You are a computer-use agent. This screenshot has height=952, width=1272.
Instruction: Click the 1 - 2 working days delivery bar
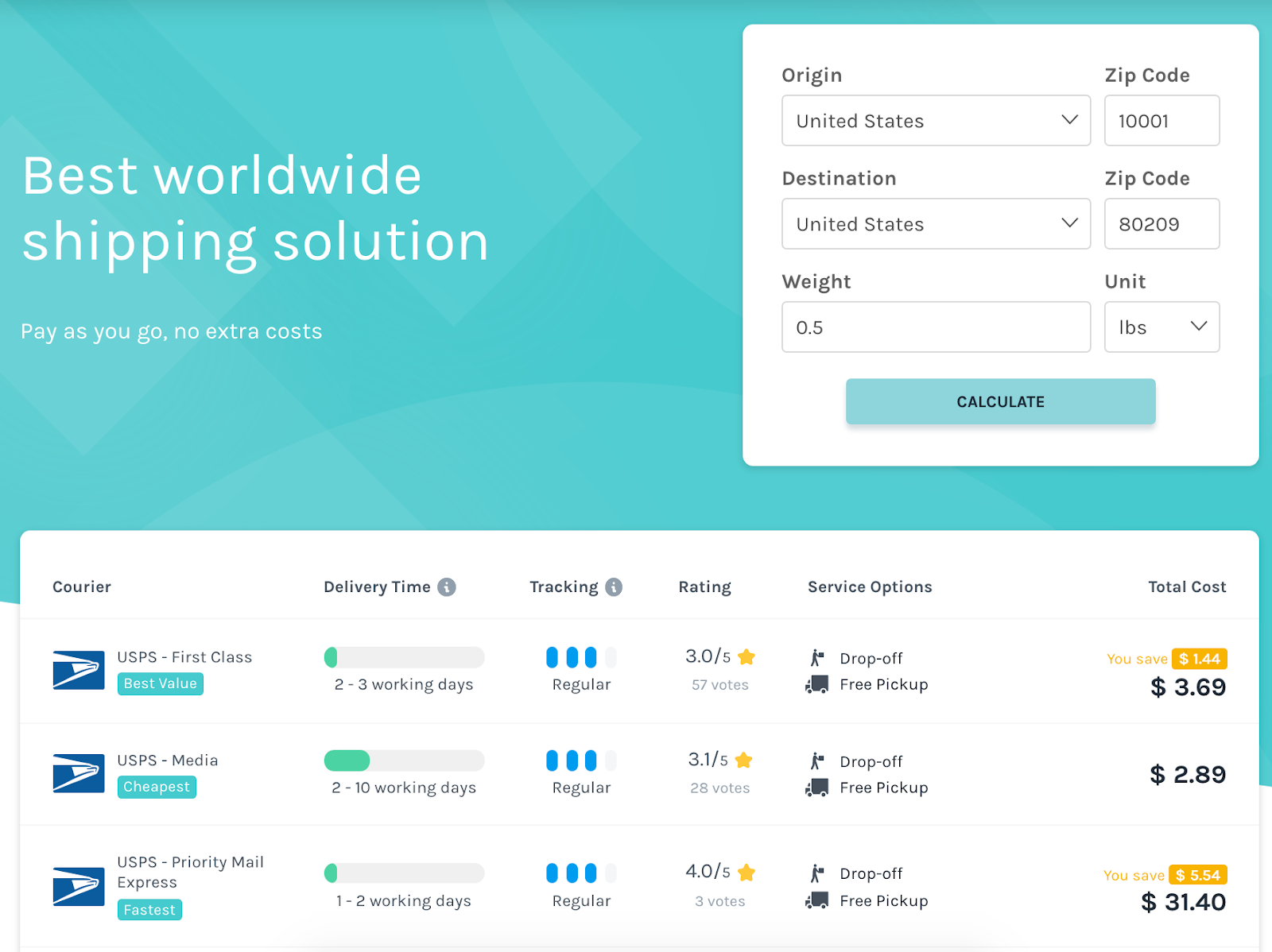tap(404, 873)
